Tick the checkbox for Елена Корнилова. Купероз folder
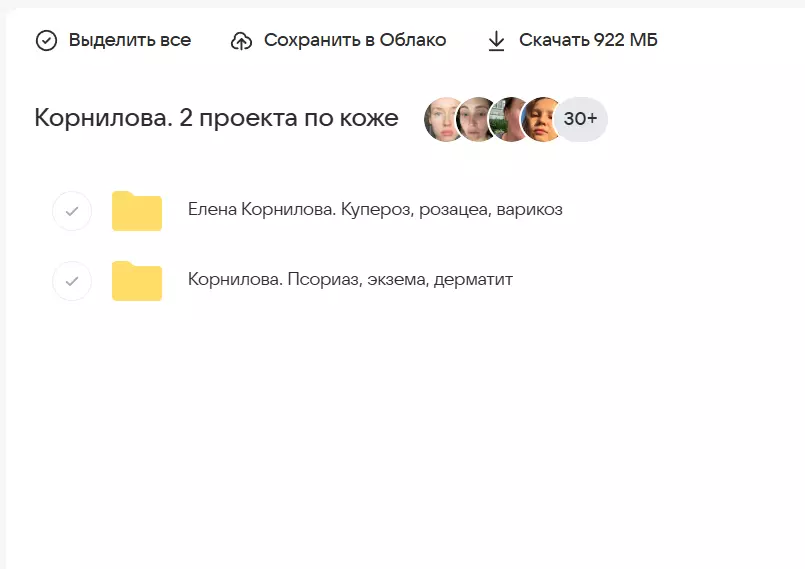 [x=72, y=211]
